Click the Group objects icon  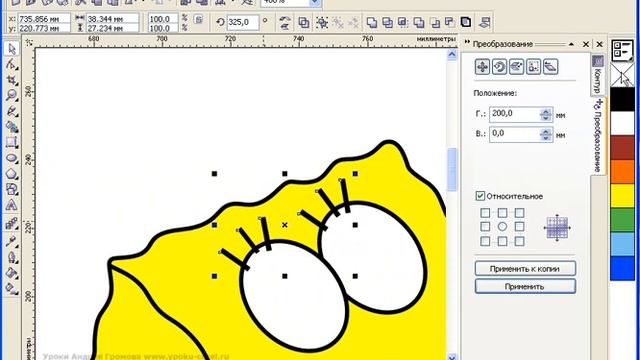click(322, 22)
